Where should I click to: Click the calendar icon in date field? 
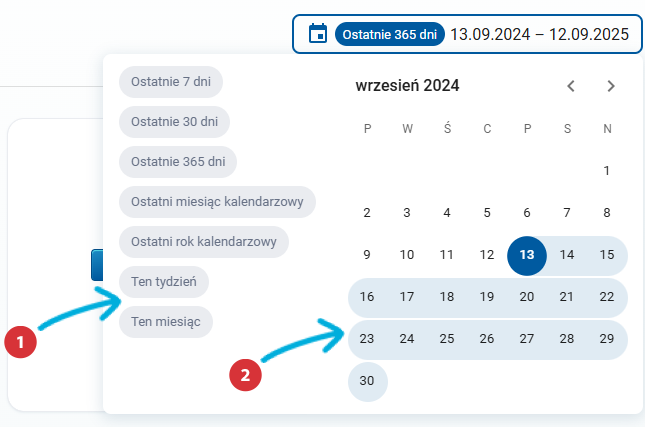318,34
